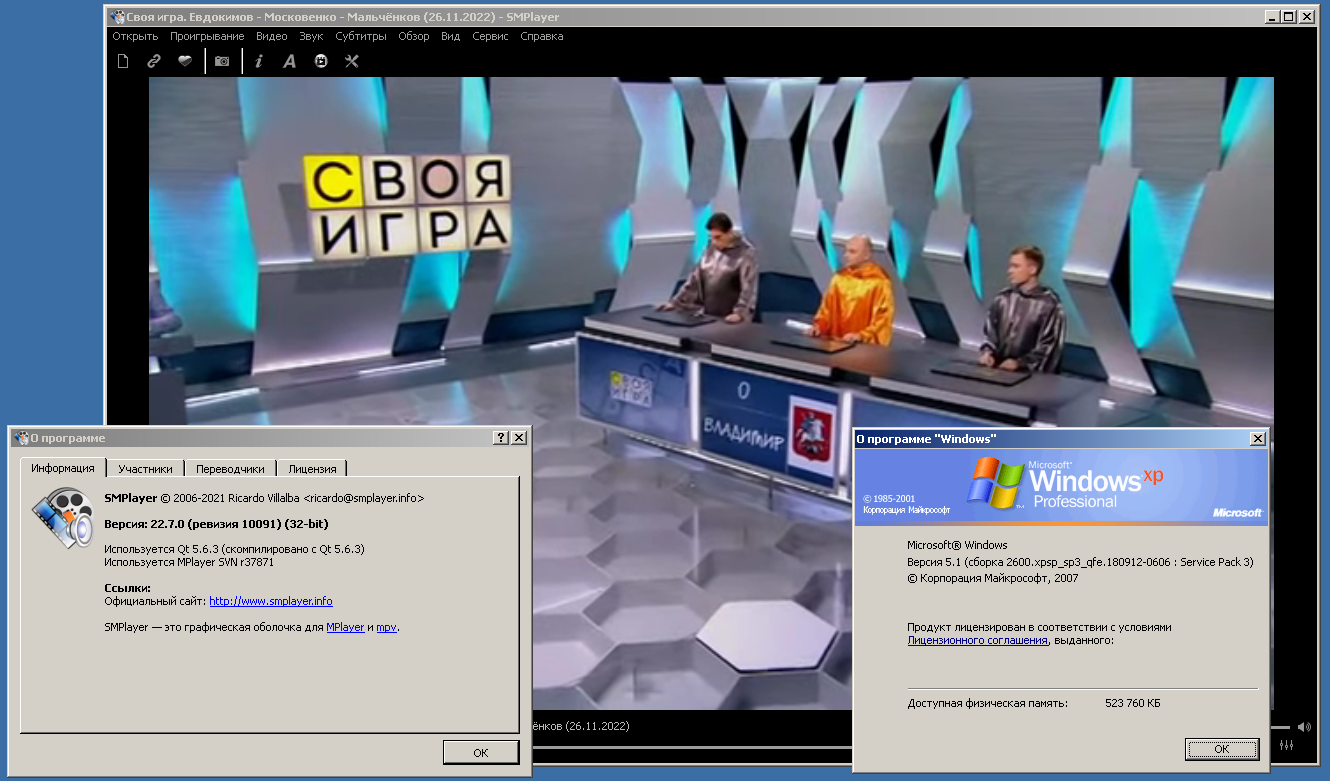Confirm OK in the Windows About dialog

[x=1221, y=748]
